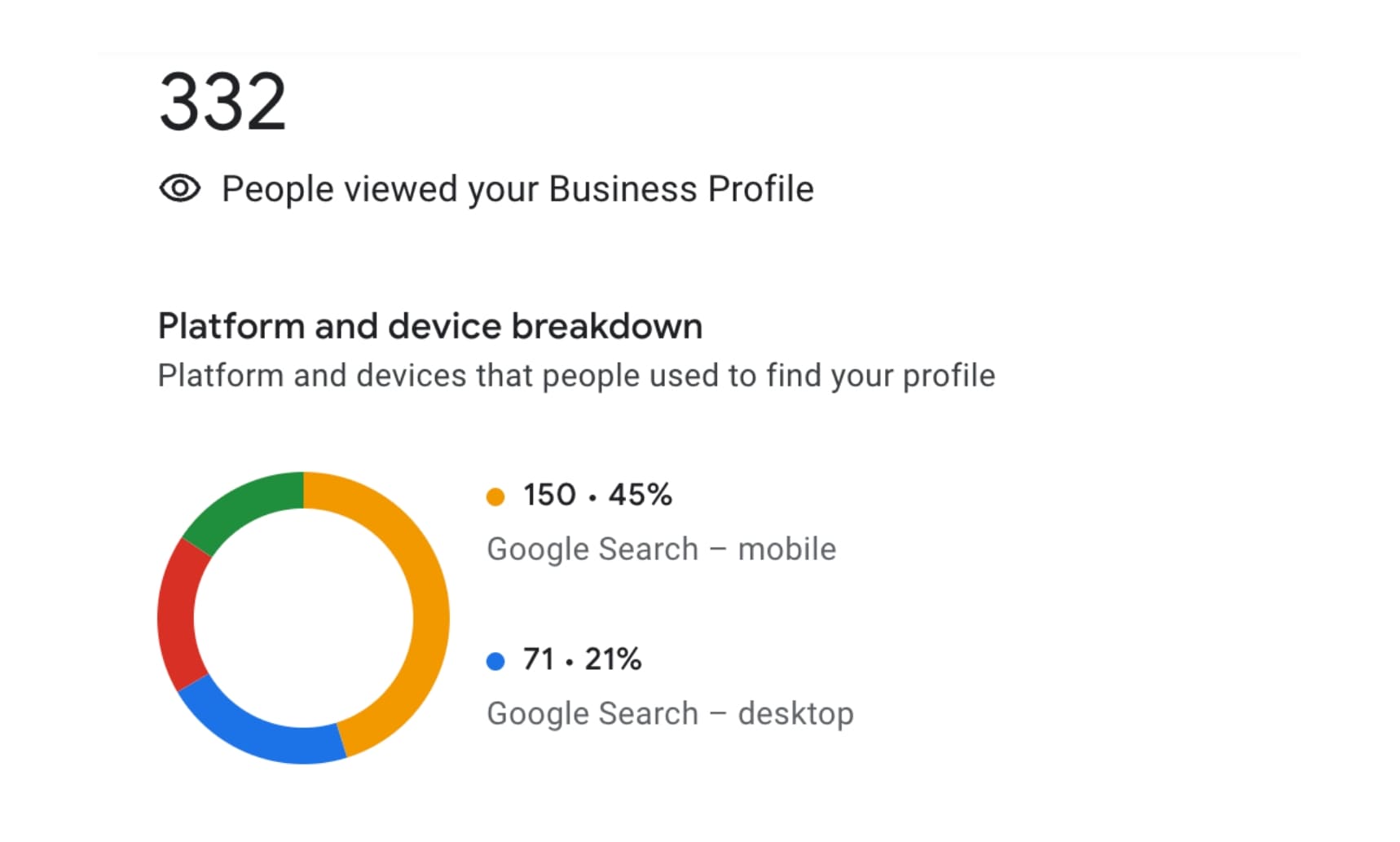The width and height of the screenshot is (1400, 842).
Task: Select the green segment of the donut chart
Action: click(244, 505)
